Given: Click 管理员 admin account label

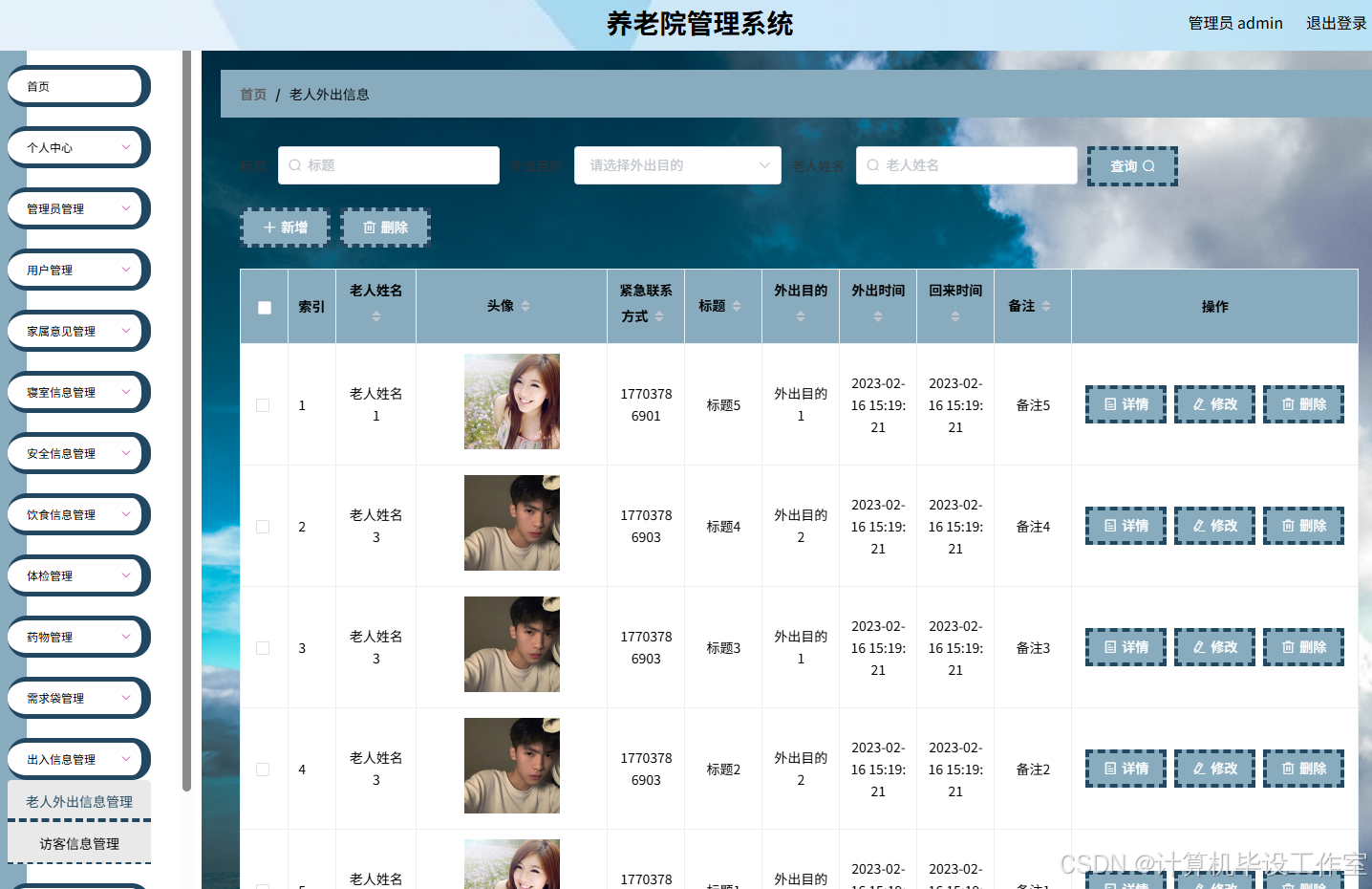Looking at the screenshot, I should click(x=1235, y=23).
